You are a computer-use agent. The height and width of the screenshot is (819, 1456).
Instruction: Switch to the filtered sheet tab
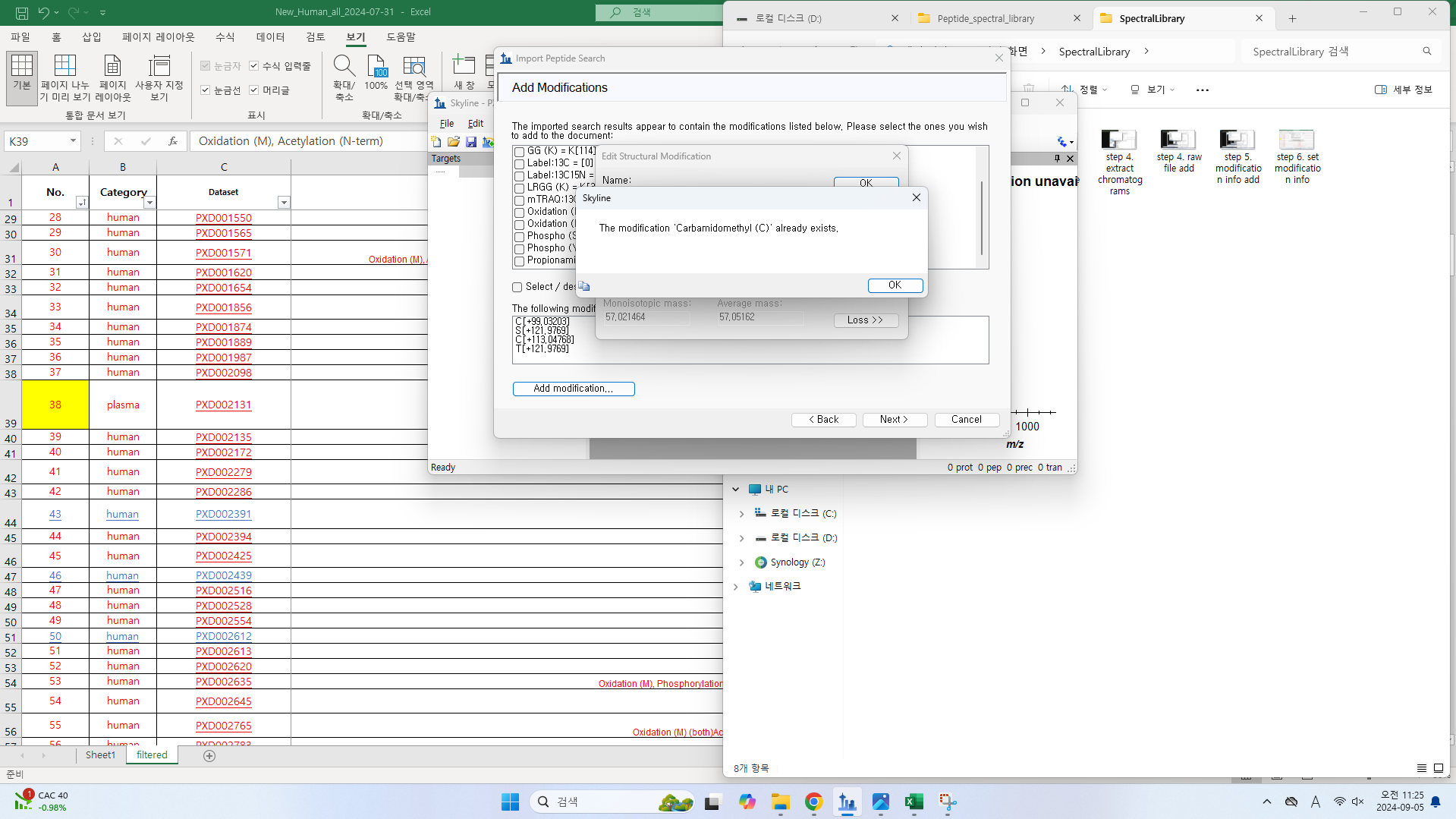tap(152, 754)
